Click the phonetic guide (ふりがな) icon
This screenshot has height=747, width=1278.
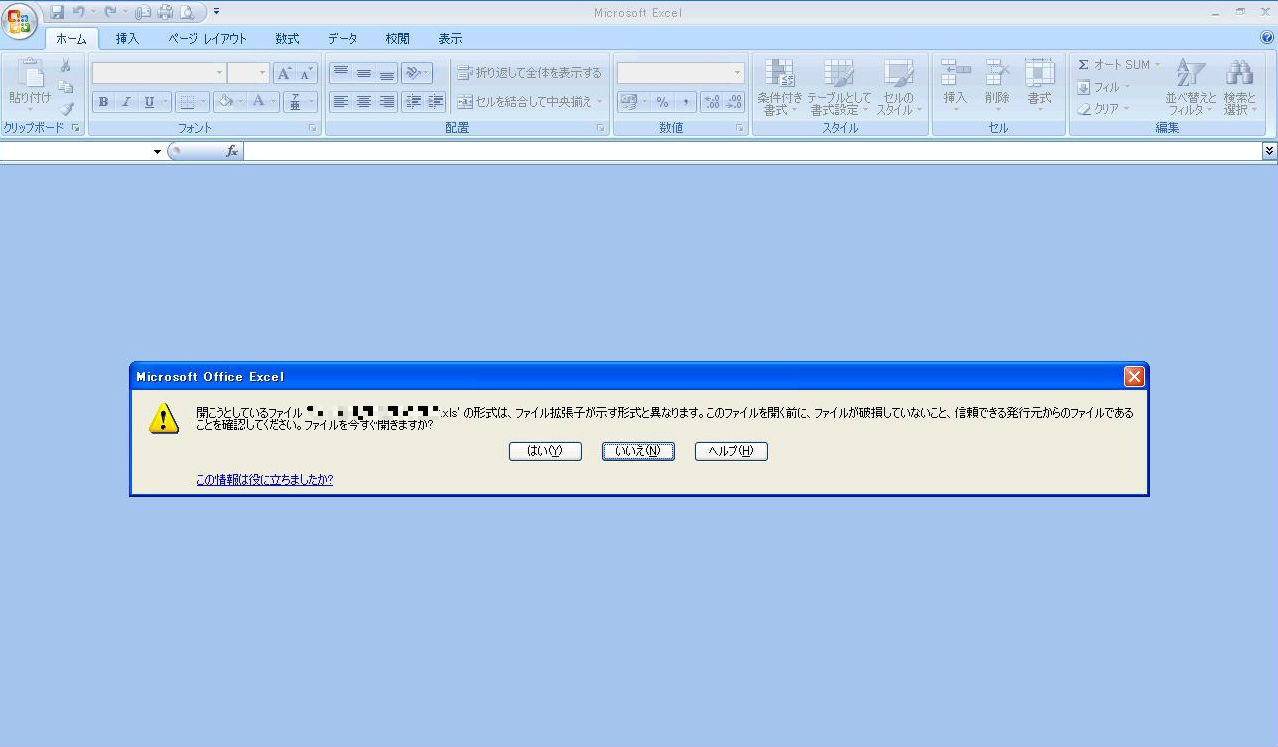pos(296,102)
